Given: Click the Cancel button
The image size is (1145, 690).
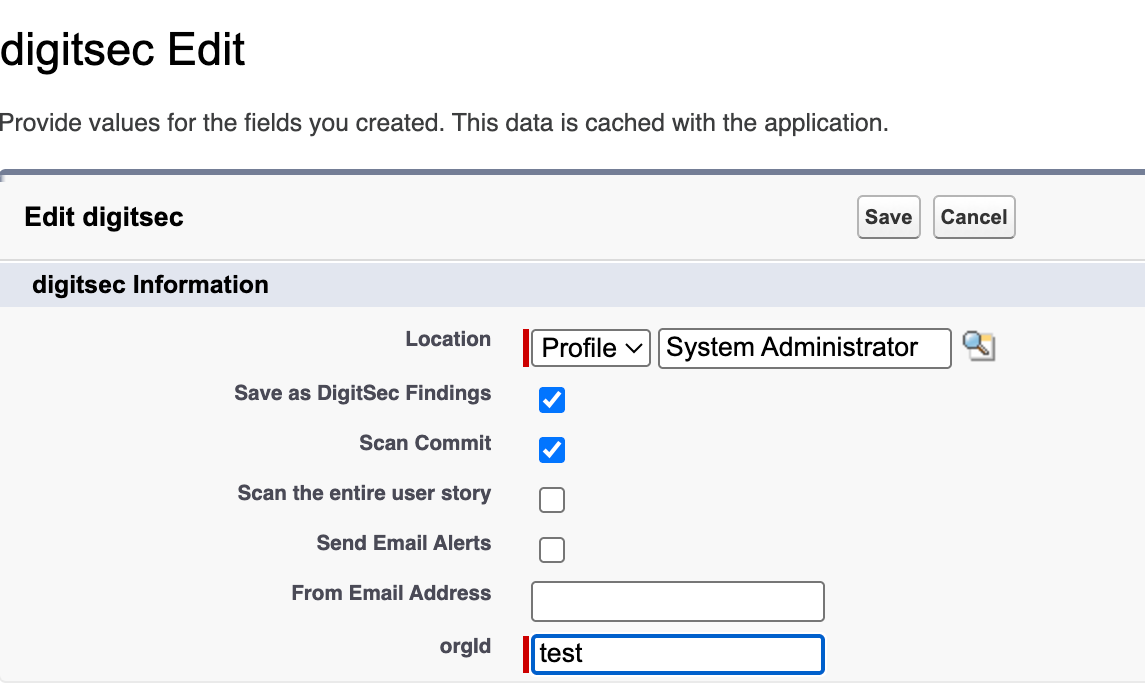Looking at the screenshot, I should (x=974, y=217).
